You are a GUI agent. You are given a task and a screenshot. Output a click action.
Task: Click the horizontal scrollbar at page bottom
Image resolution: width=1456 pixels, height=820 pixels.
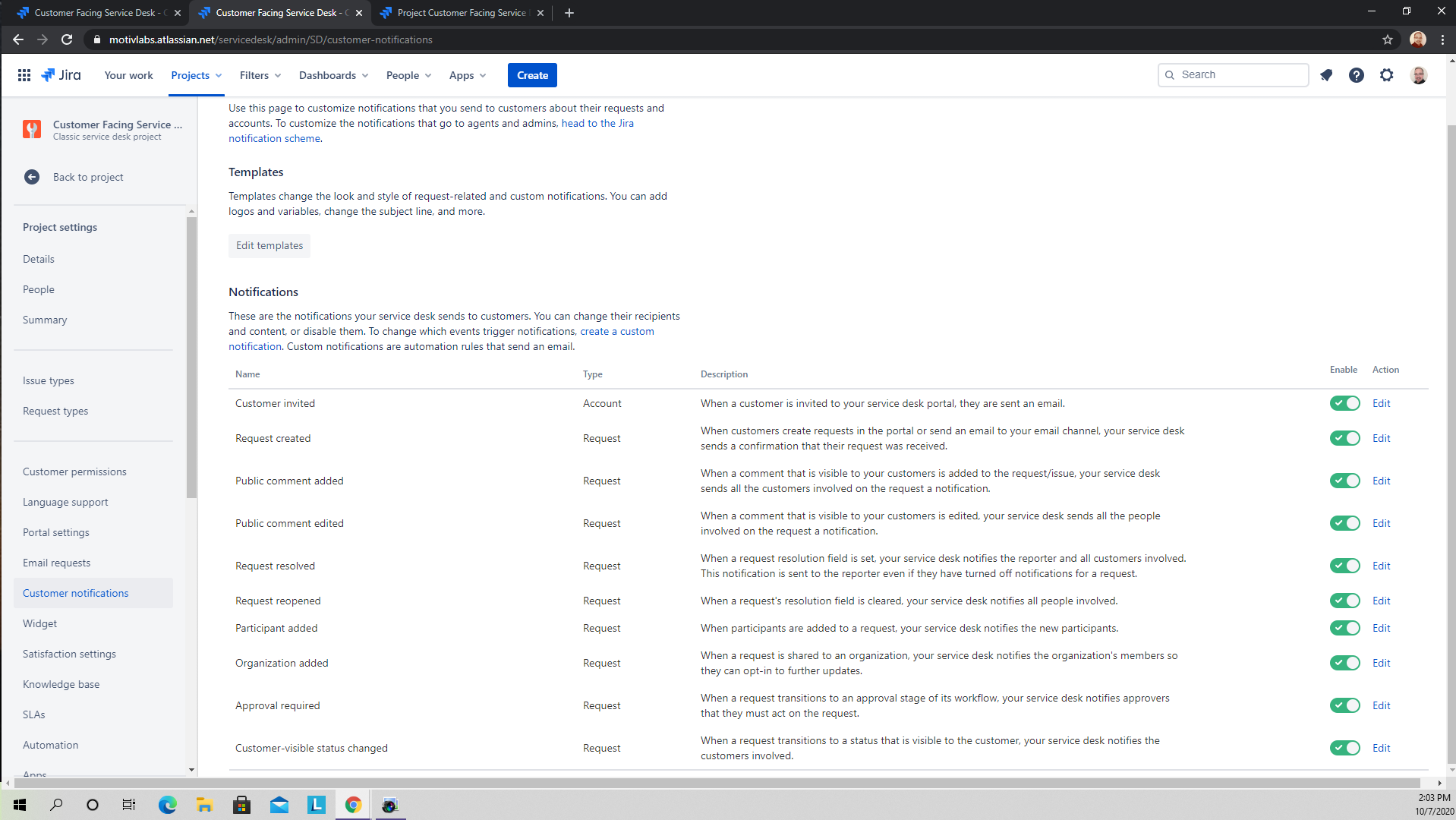pos(717,783)
